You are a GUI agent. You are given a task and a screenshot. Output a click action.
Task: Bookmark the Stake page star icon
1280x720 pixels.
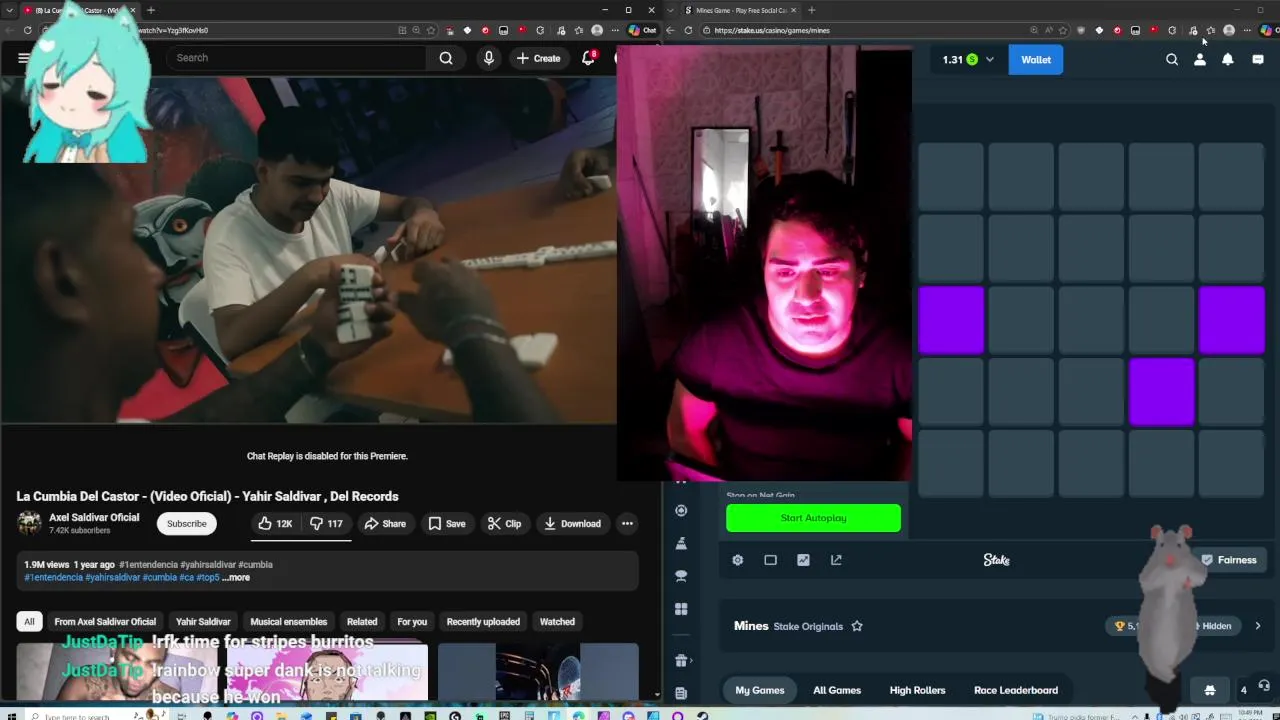click(x=1063, y=30)
